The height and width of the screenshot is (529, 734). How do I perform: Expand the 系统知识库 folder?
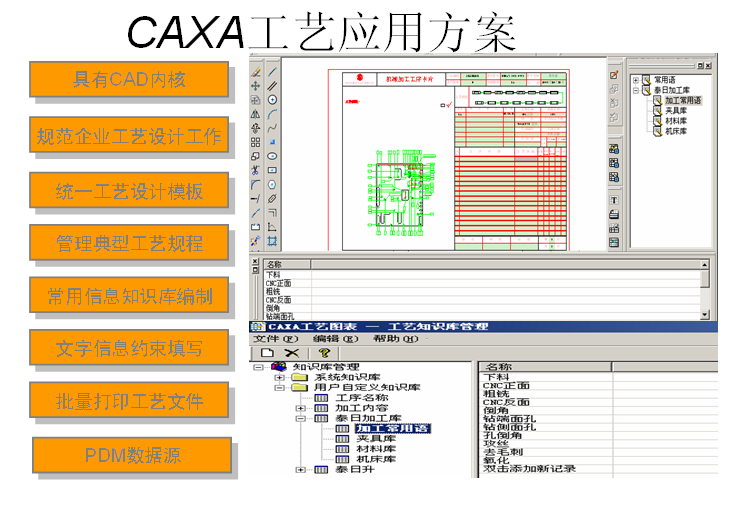pyautogui.click(x=279, y=377)
